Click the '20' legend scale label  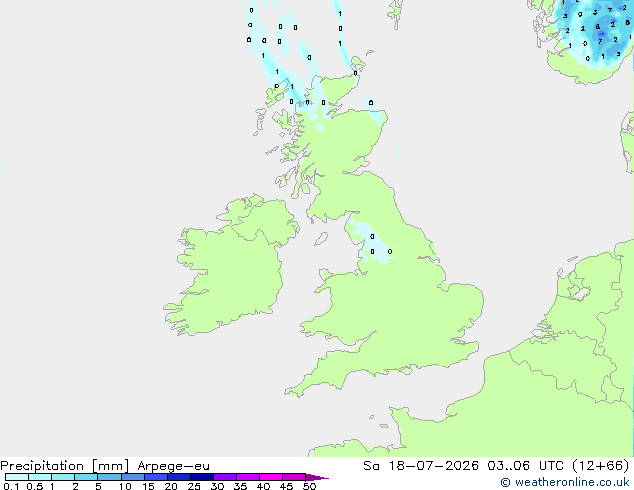tap(171, 486)
